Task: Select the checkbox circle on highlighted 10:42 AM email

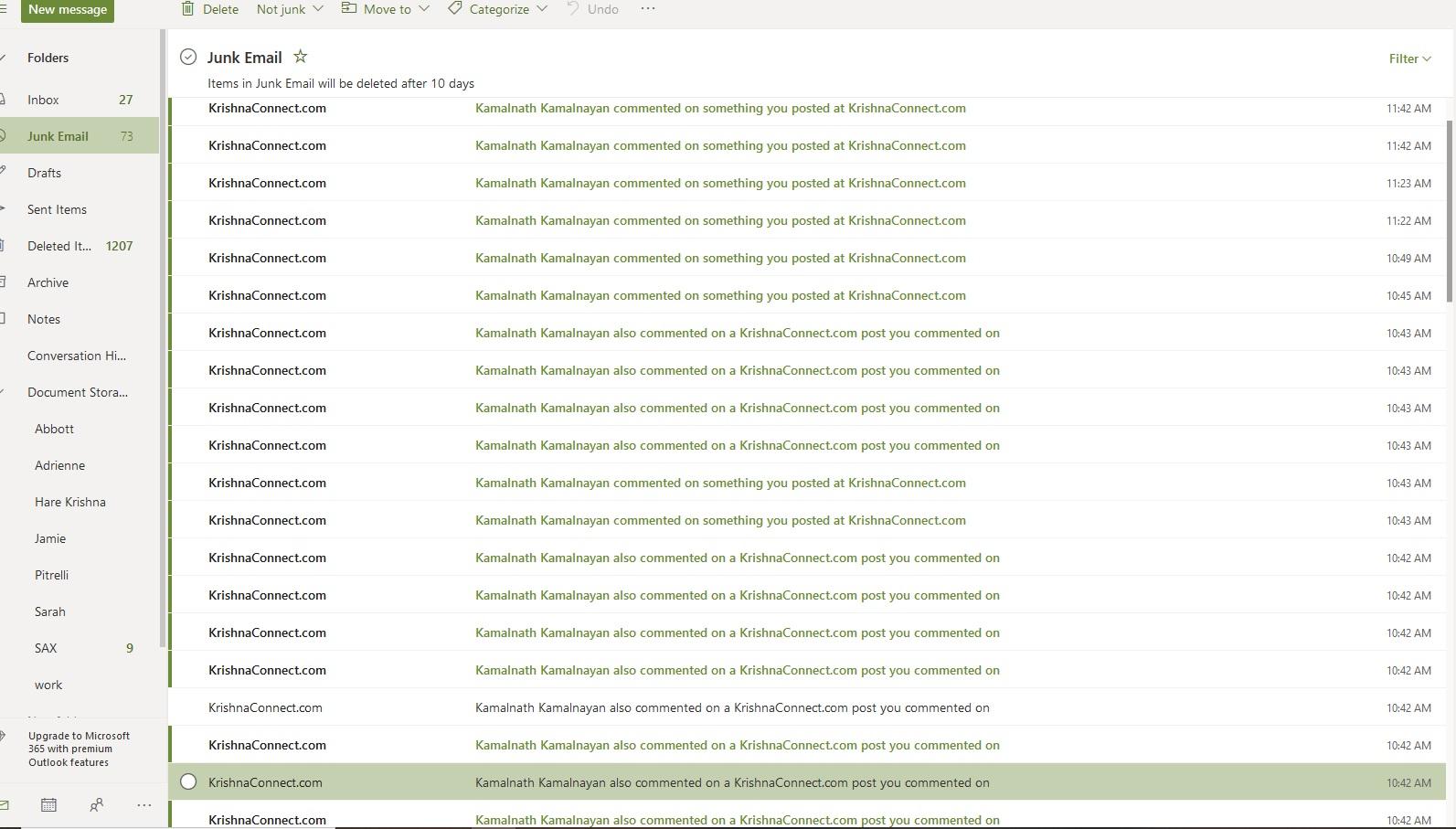Action: point(188,781)
